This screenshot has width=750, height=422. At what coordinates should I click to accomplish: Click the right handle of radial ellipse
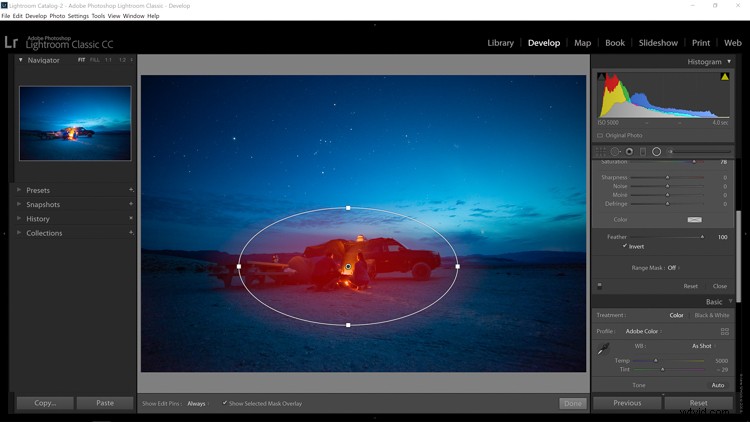(458, 267)
